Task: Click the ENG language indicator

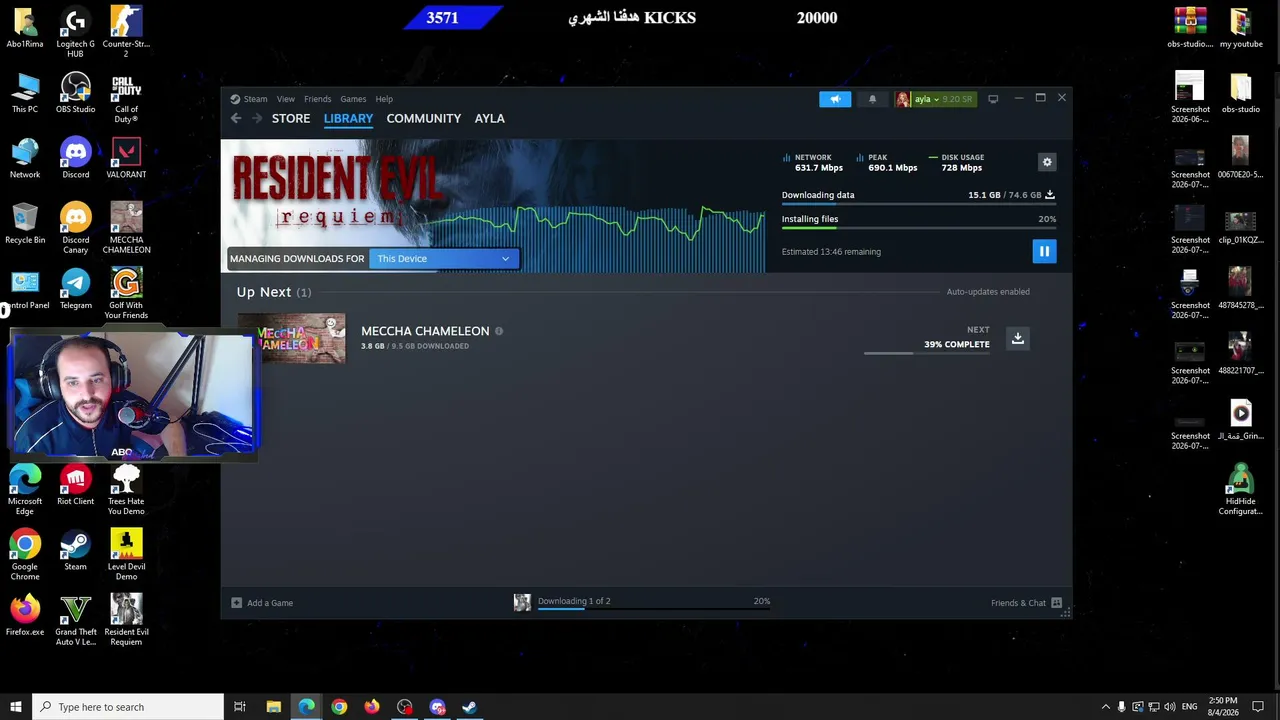Action: pos(1189,707)
